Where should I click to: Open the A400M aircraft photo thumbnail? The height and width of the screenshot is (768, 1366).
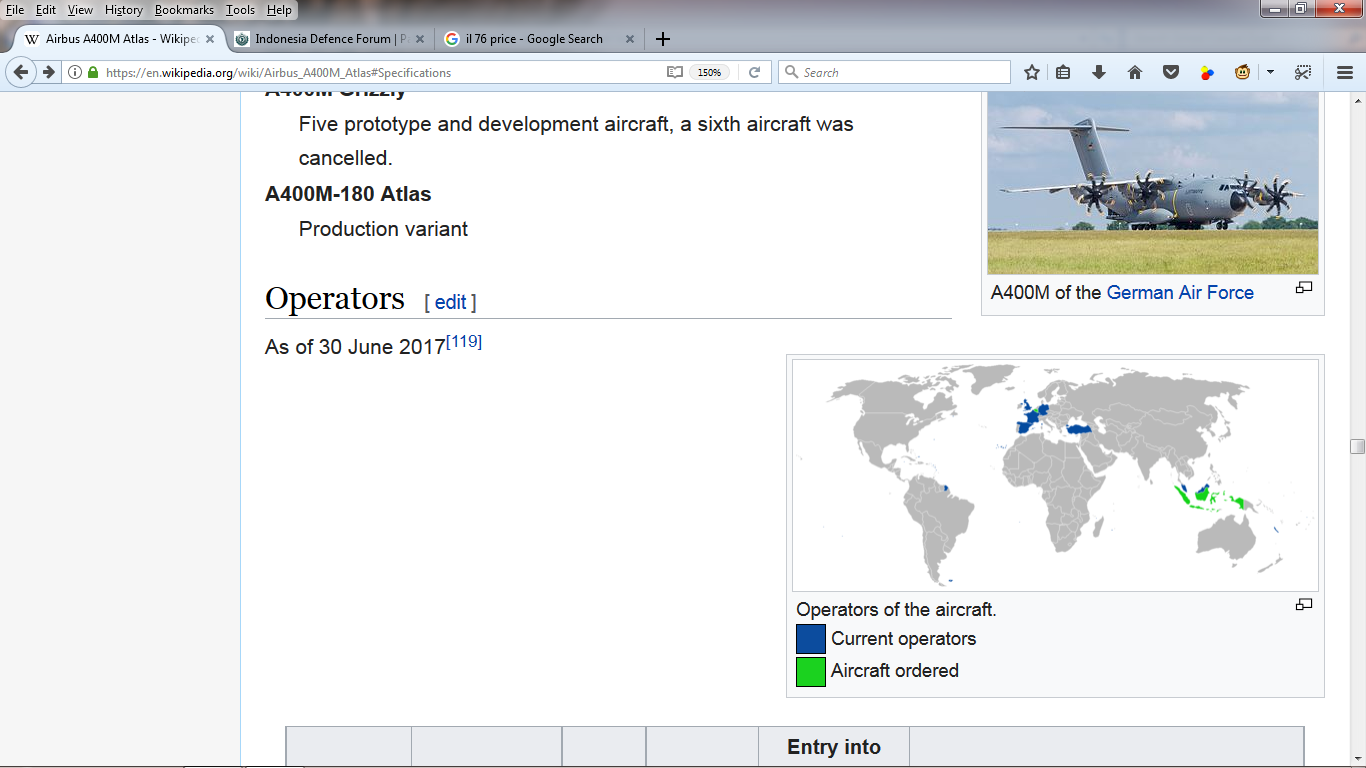tap(1152, 182)
